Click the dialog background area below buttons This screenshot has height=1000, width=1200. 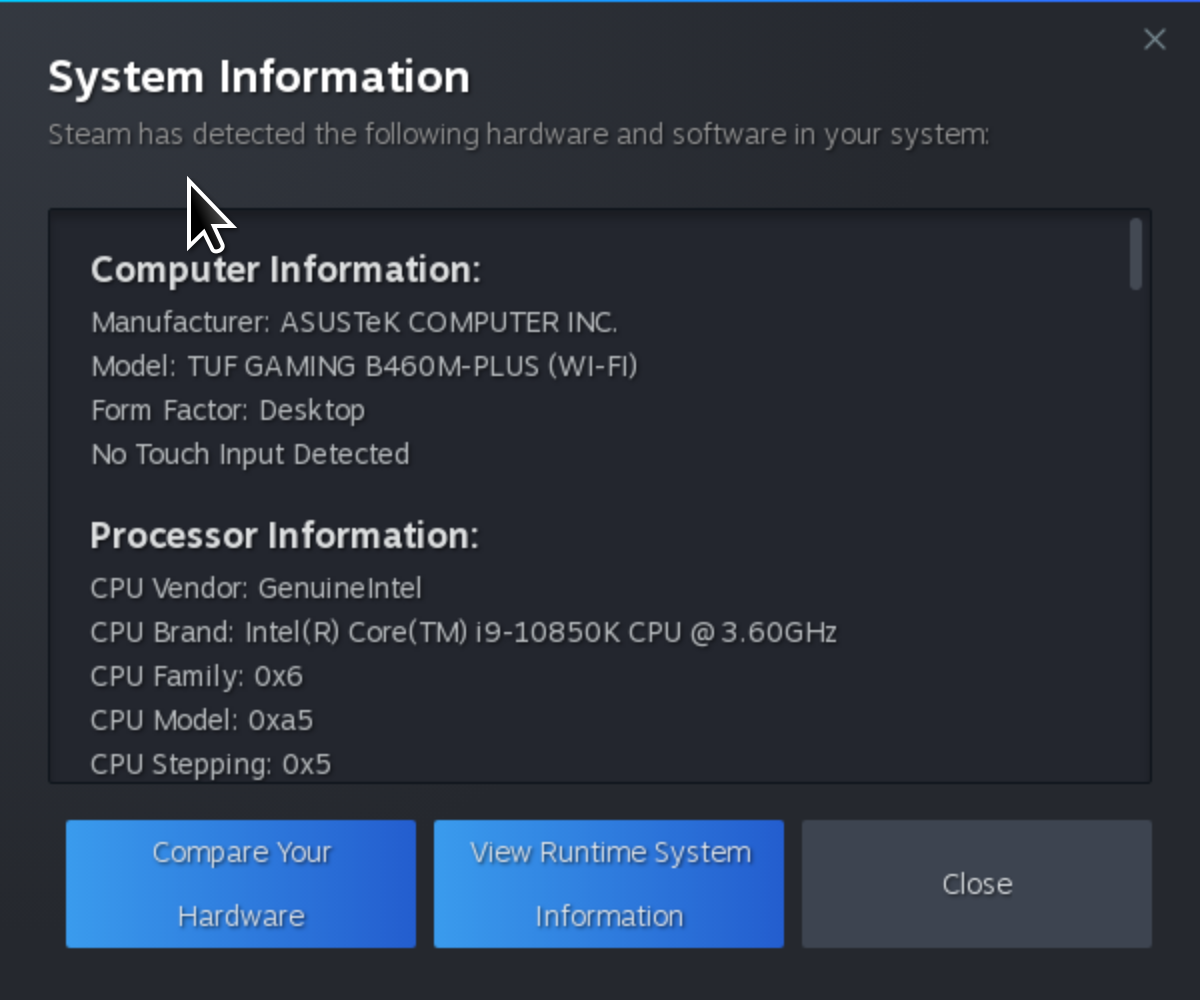[x=600, y=975]
